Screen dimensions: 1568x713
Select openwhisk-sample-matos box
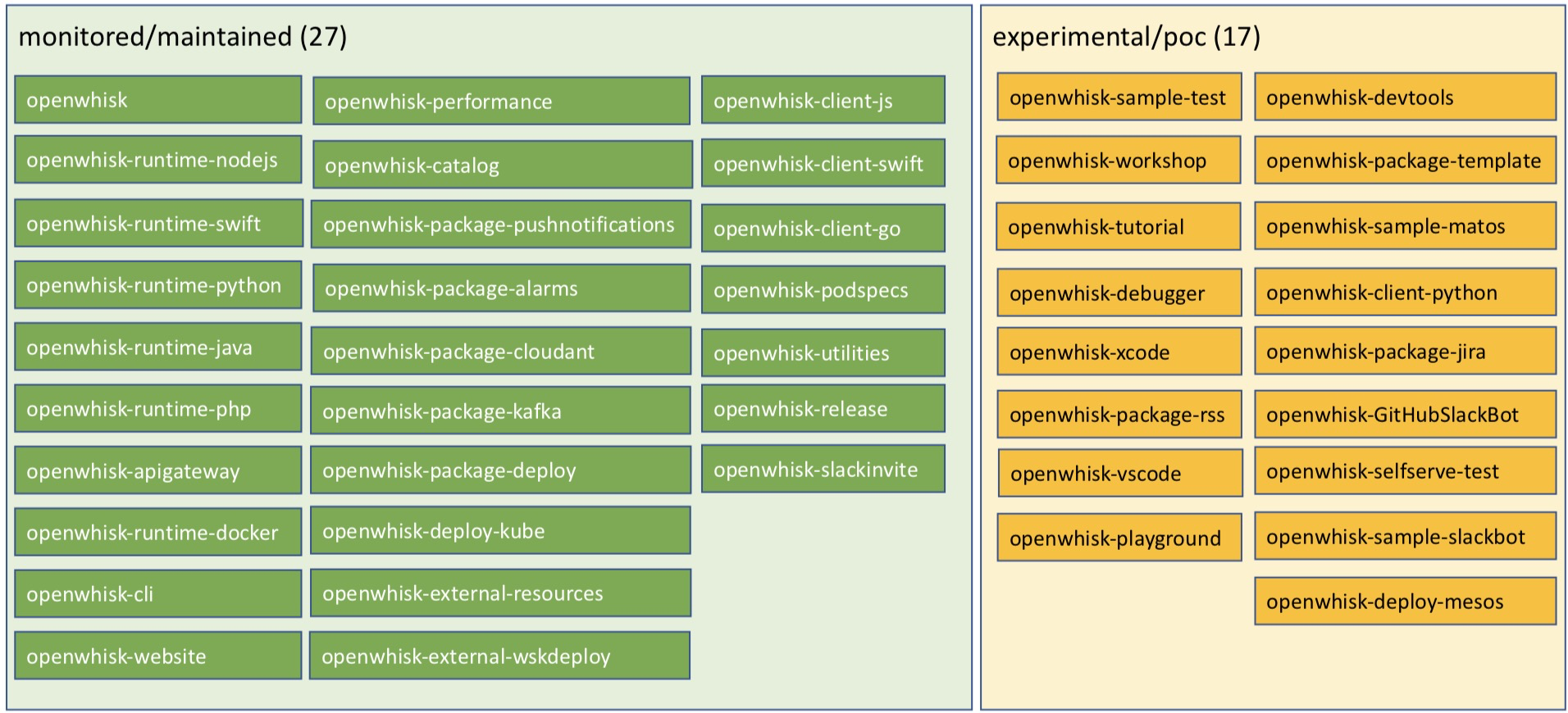[1406, 225]
